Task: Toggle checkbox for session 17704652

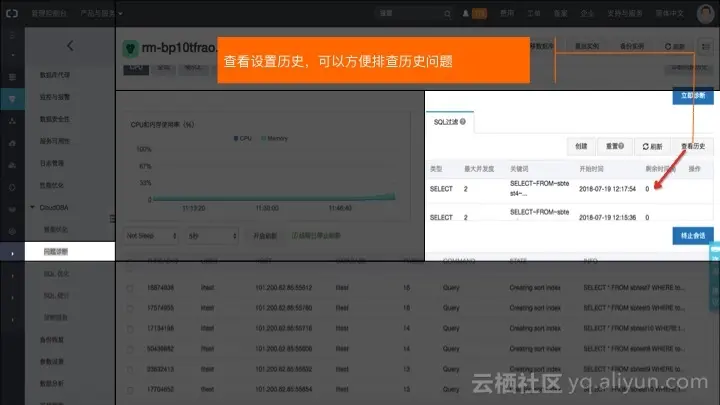Action: pyautogui.click(x=130, y=390)
